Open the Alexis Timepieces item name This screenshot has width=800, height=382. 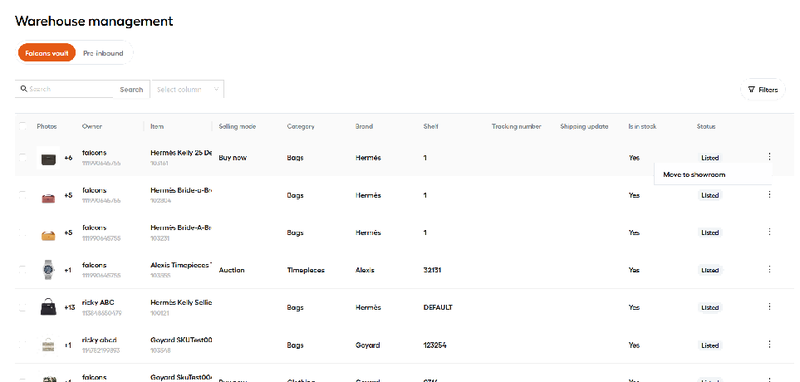tap(181, 265)
